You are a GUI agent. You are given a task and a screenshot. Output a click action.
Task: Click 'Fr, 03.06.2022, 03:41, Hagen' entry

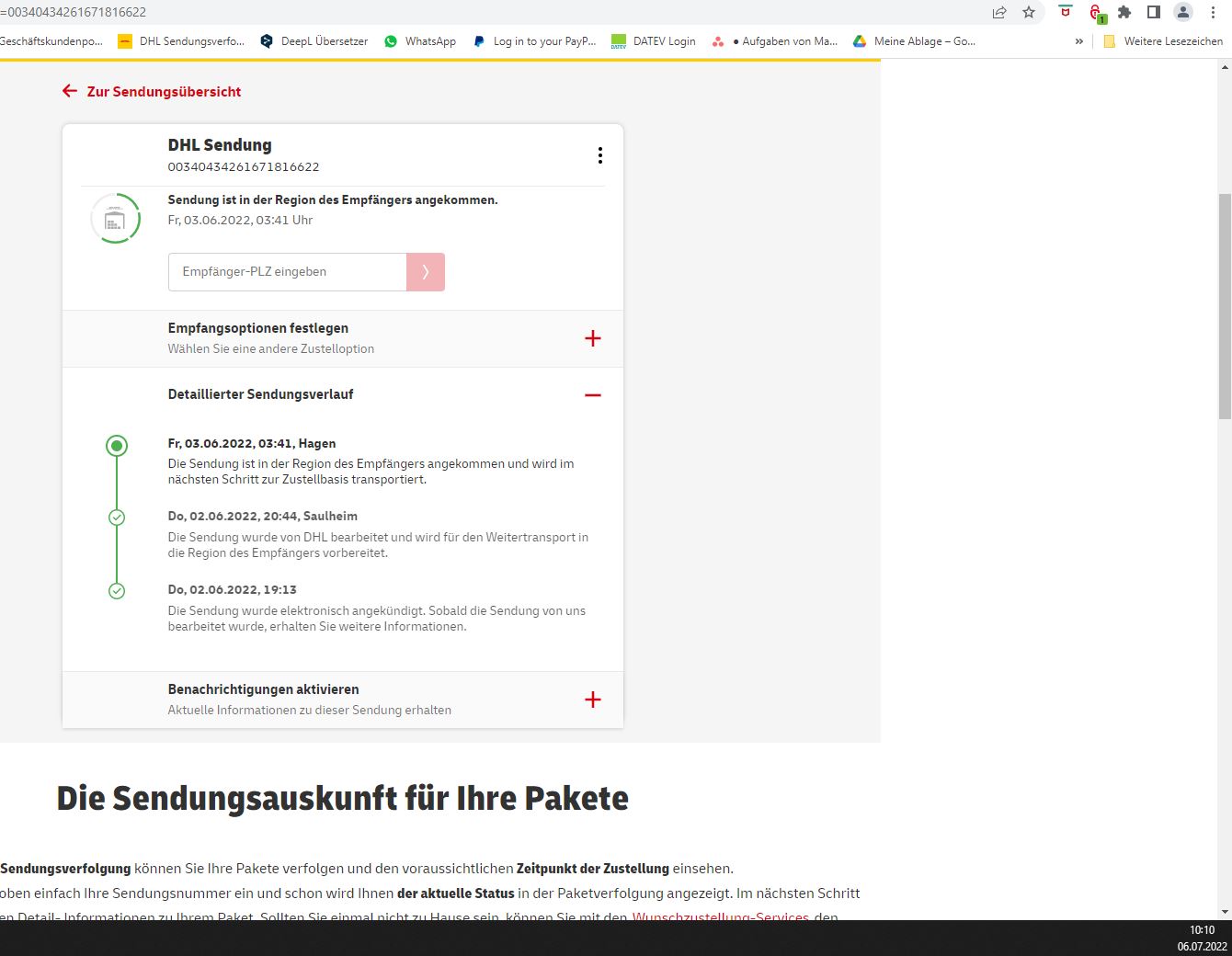click(252, 443)
